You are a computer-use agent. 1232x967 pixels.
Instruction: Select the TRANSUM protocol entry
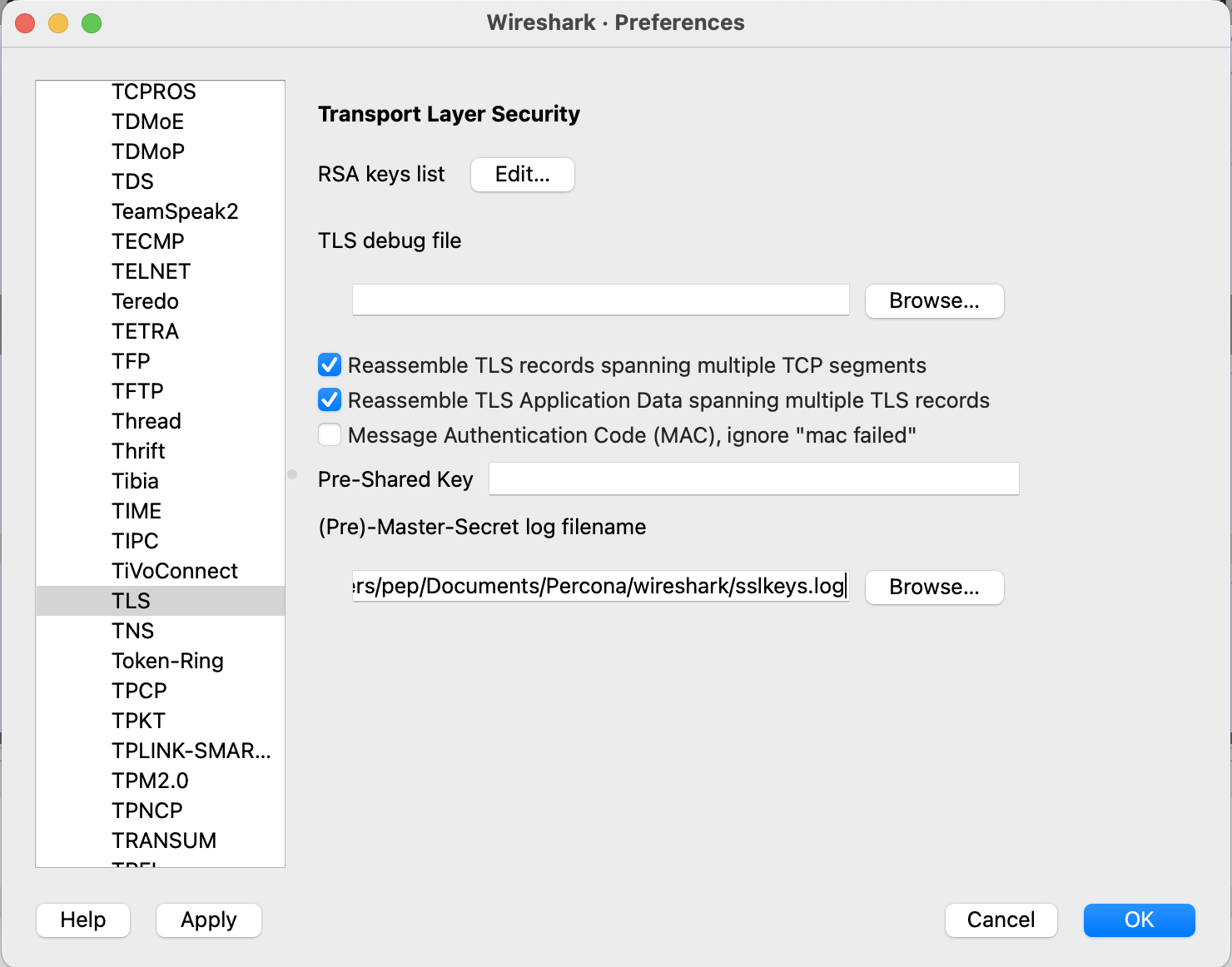click(164, 840)
